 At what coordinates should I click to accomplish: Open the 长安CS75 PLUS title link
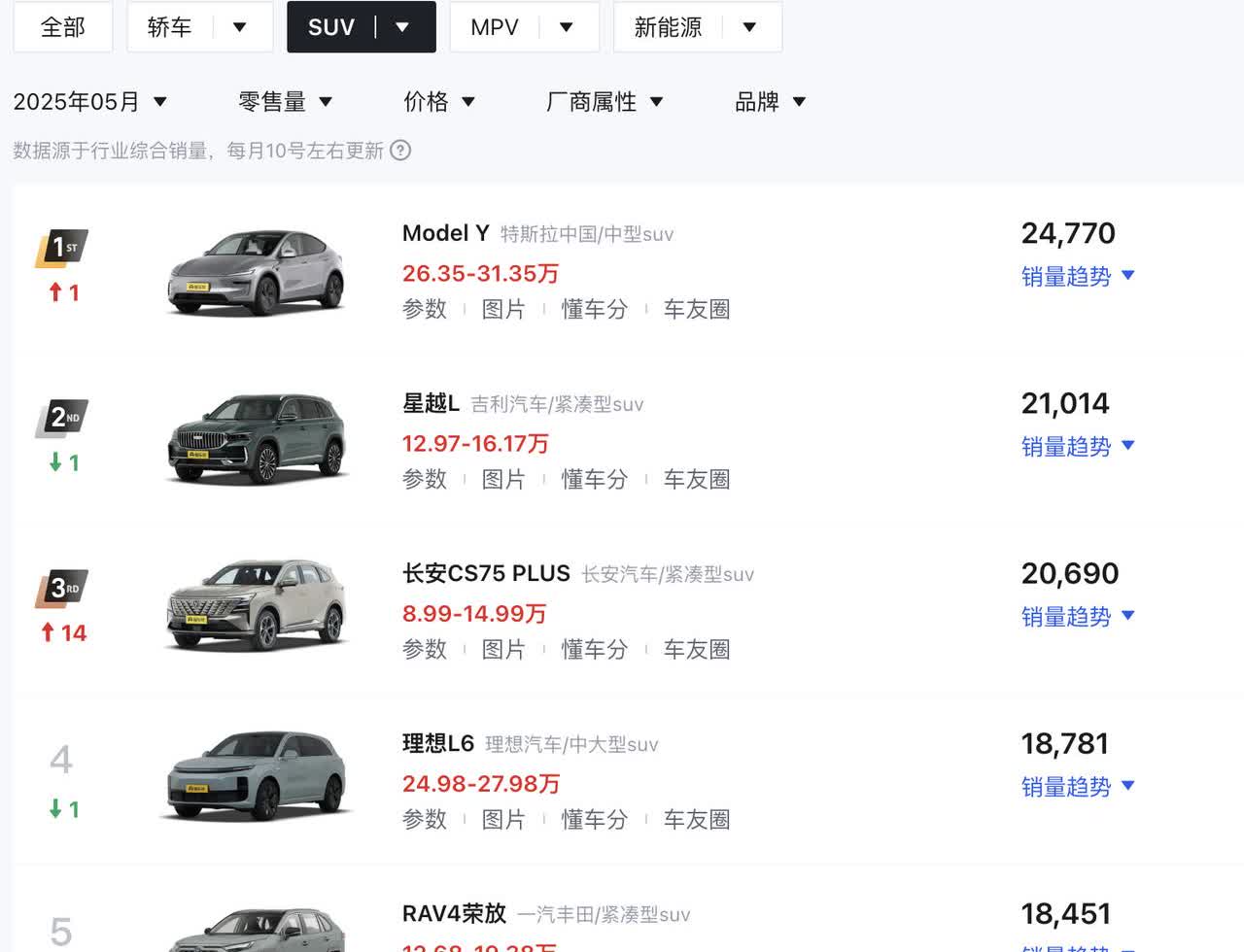coord(486,573)
